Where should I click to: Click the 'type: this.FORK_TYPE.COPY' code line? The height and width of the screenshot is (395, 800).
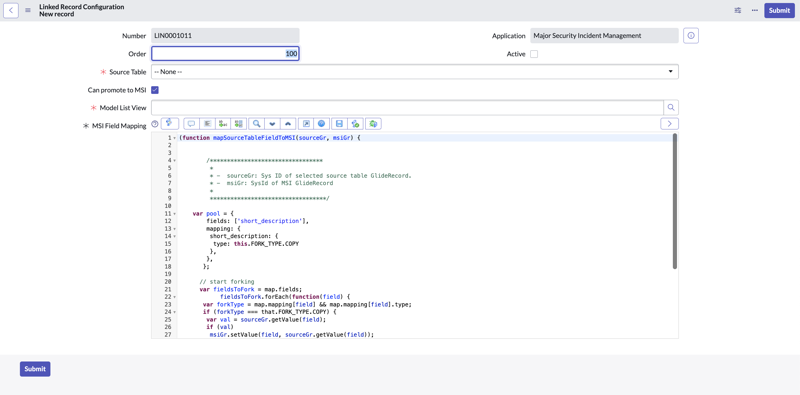(x=256, y=244)
